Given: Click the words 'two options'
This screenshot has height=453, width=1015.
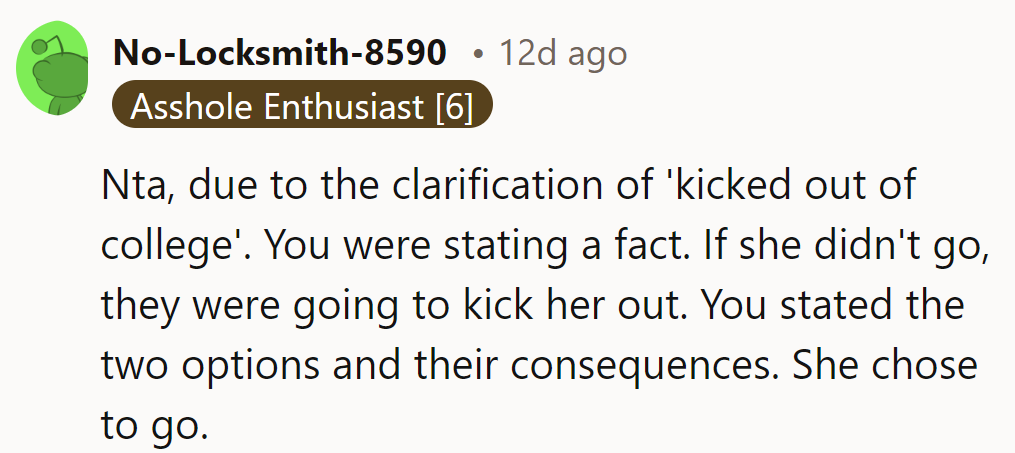Looking at the screenshot, I should [x=208, y=365].
